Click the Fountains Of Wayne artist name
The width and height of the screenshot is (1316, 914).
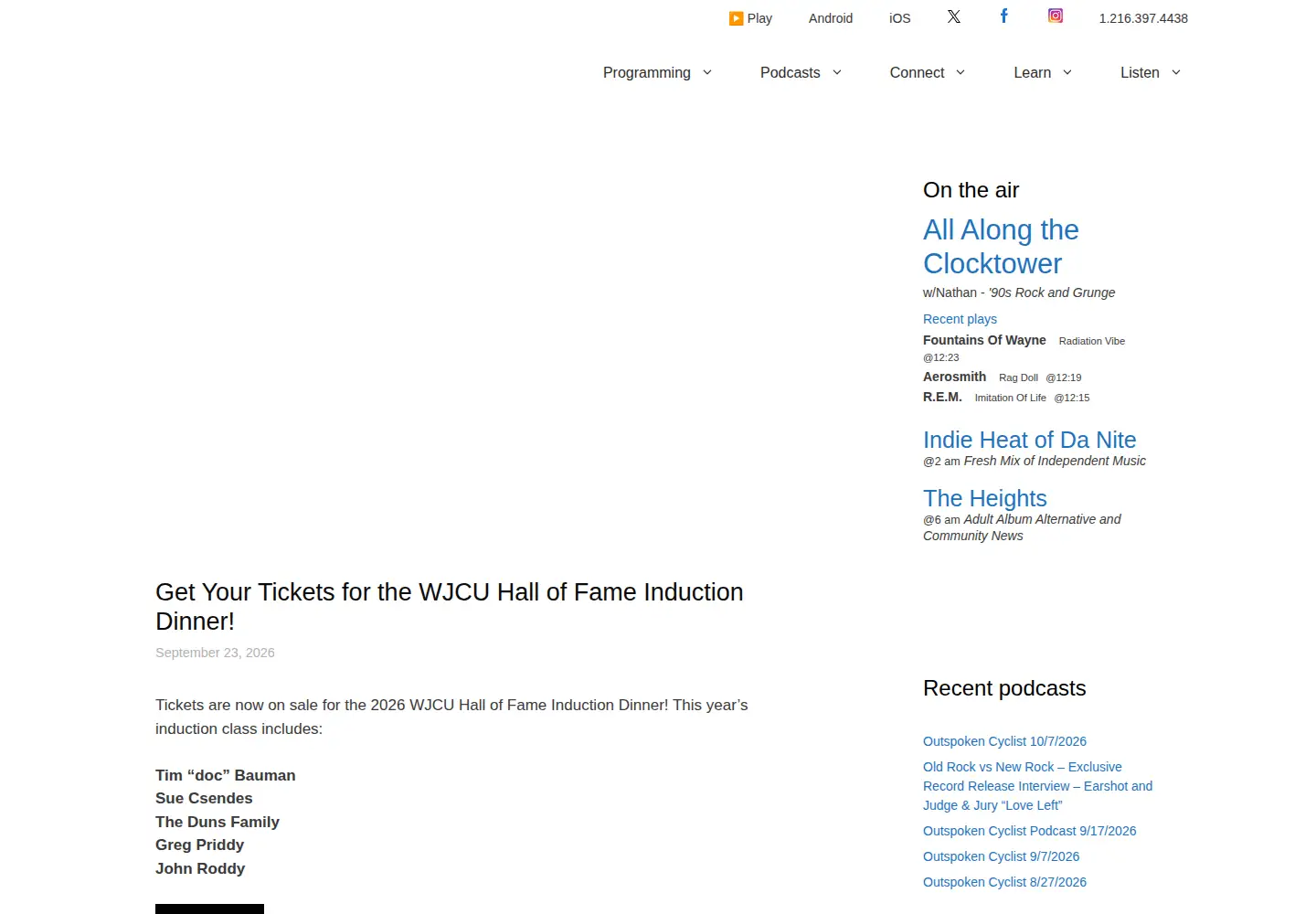click(984, 340)
